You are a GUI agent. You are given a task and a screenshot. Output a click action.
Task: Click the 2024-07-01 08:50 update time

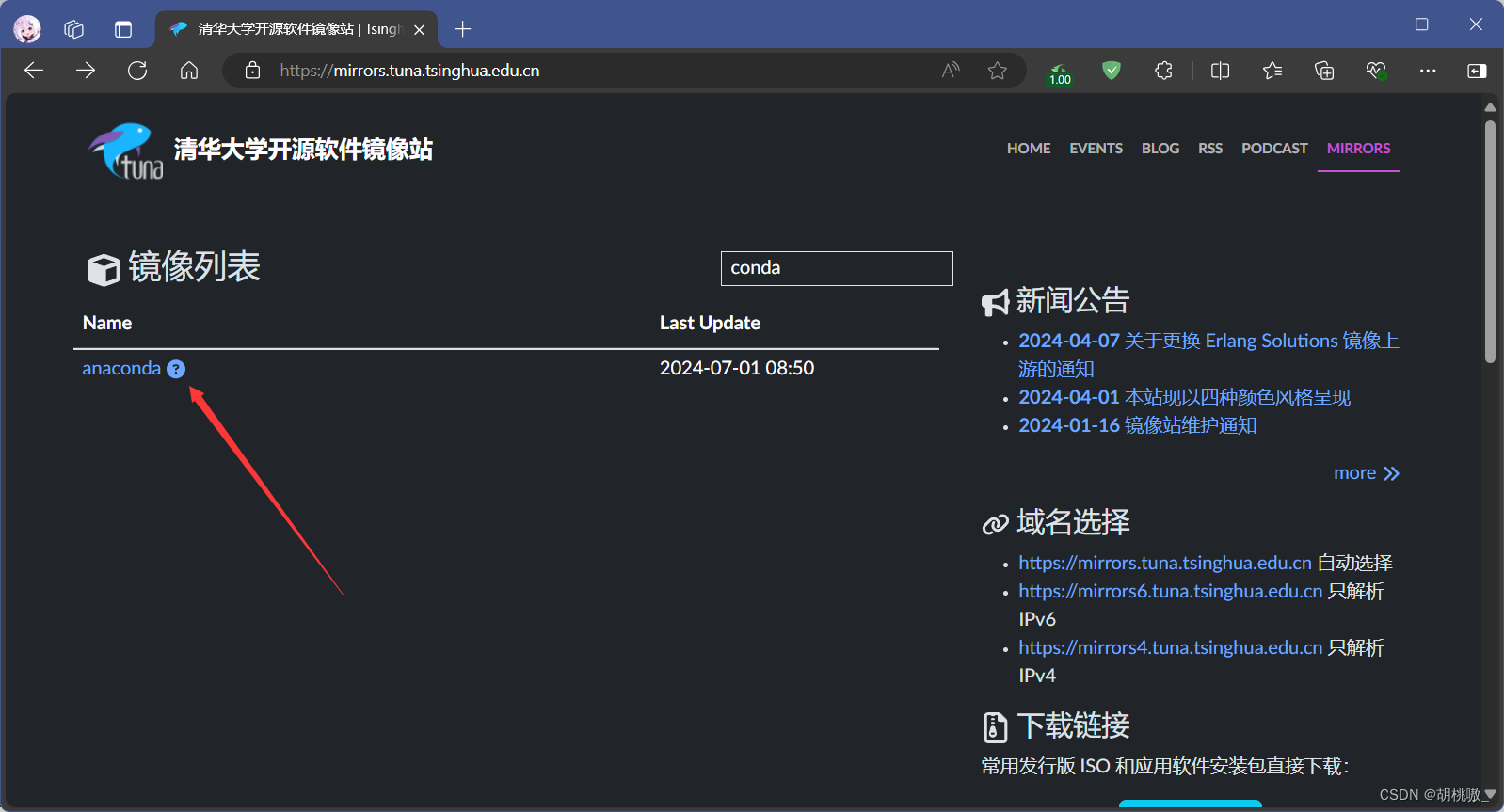[x=737, y=368]
